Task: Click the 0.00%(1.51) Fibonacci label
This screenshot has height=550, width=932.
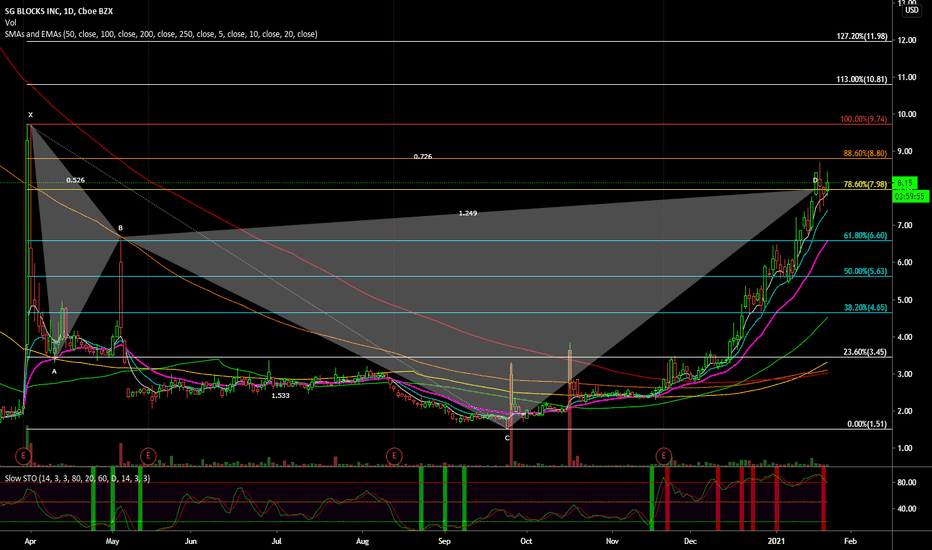Action: [867, 424]
